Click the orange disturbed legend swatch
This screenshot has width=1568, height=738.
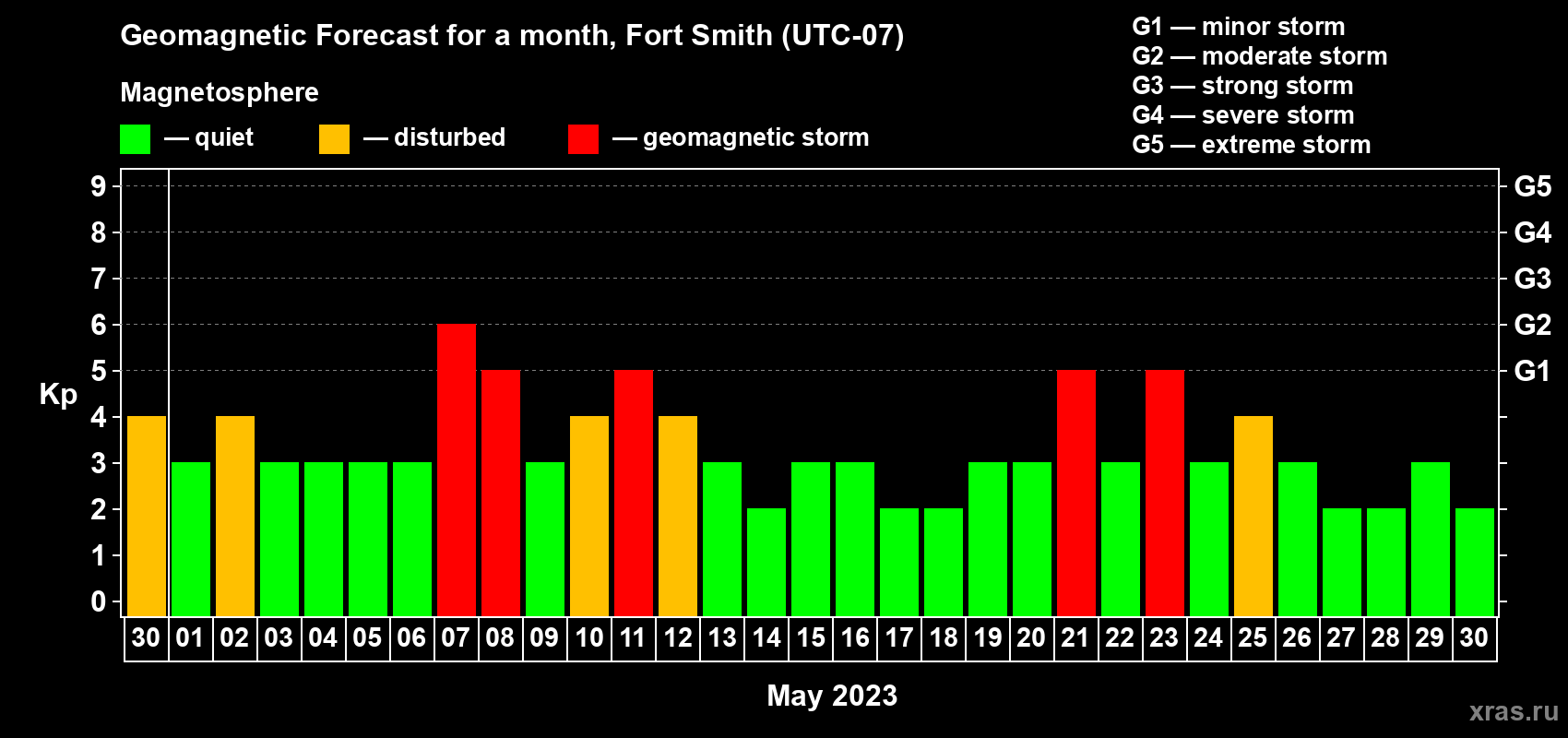(x=334, y=139)
